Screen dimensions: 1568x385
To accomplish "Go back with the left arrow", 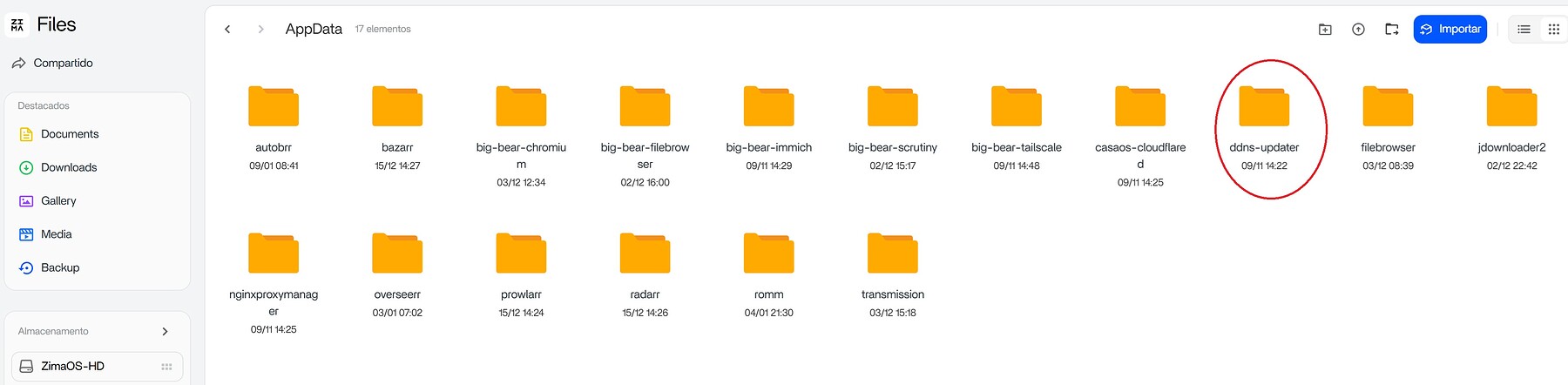I will 227,30.
